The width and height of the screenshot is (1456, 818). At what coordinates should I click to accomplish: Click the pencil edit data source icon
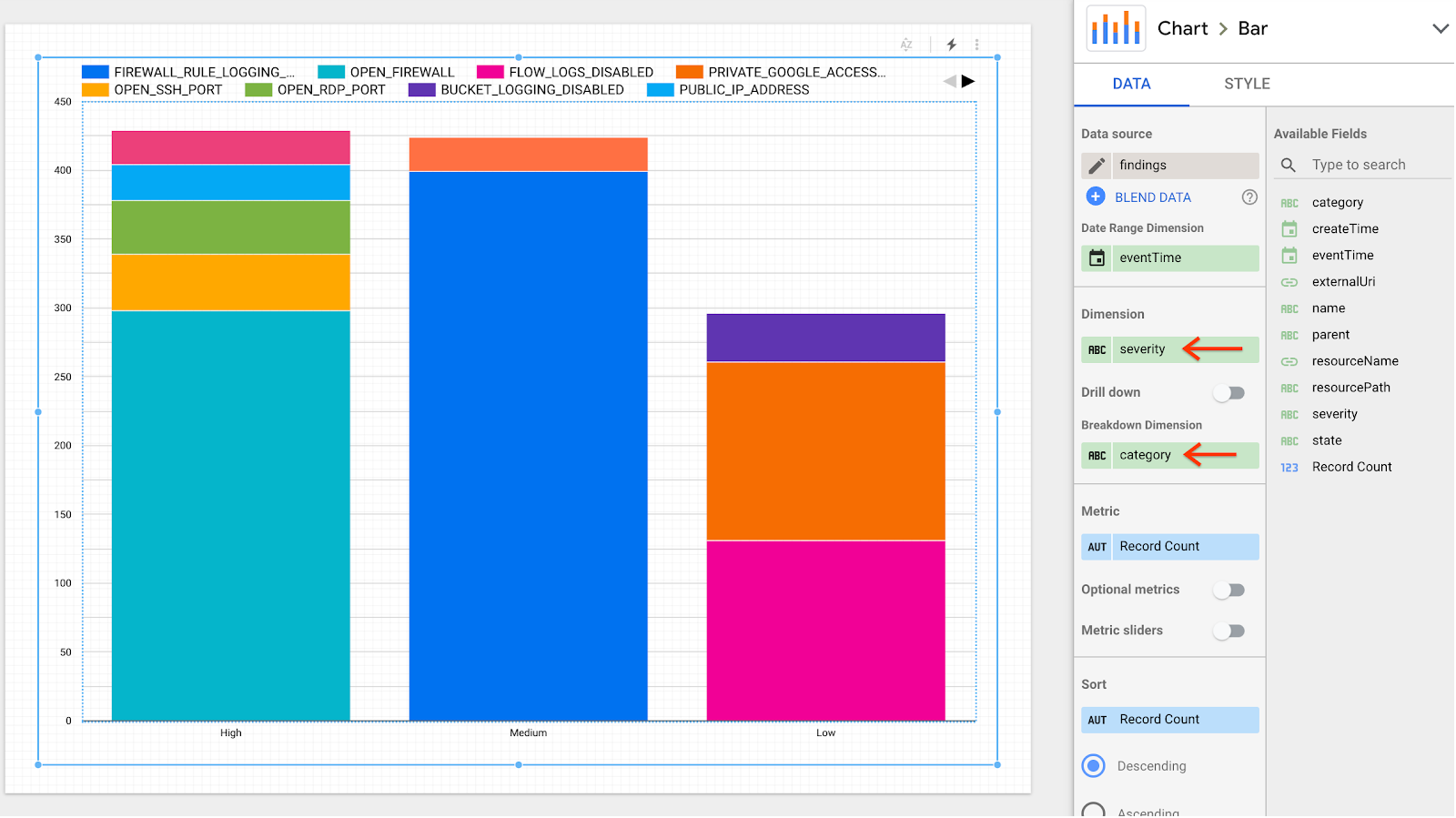pos(1097,166)
